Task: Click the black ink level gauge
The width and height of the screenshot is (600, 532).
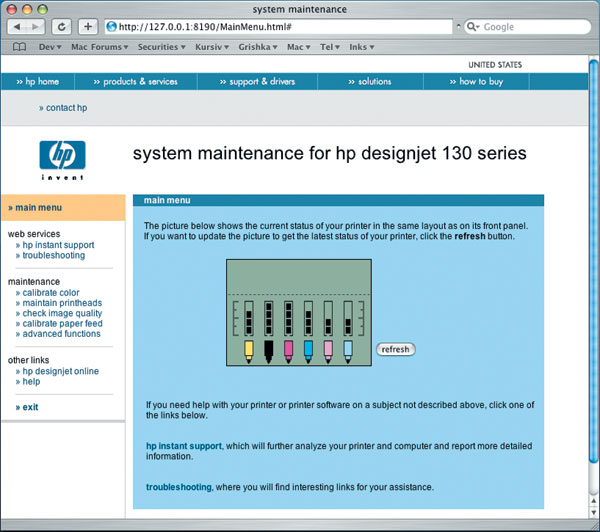Action: click(x=269, y=318)
